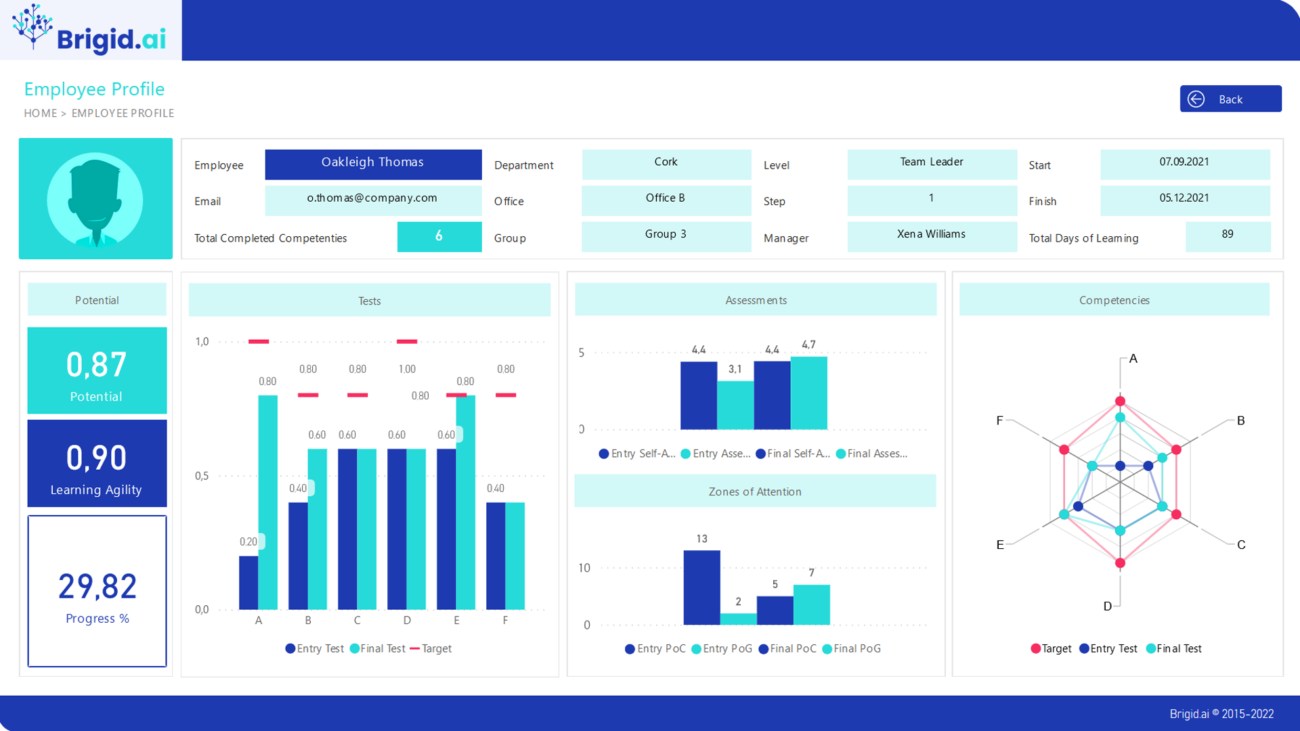
Task: Click the Entry Test legend dot in Tests
Action: coord(290,649)
